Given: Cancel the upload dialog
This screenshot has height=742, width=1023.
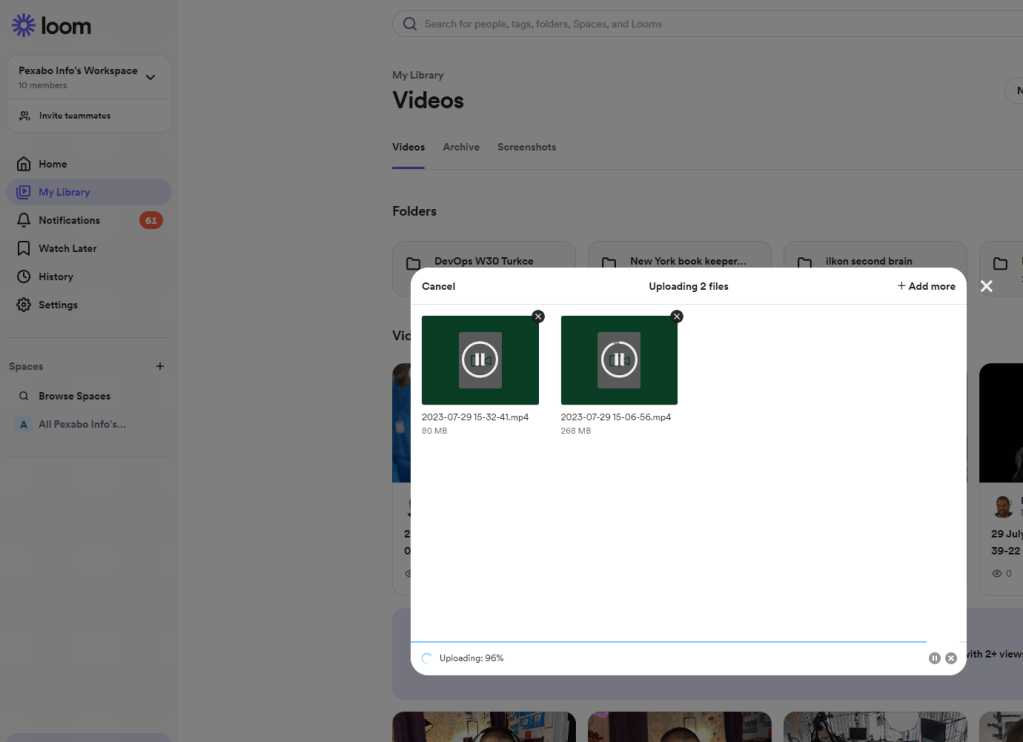Looking at the screenshot, I should (x=438, y=286).
